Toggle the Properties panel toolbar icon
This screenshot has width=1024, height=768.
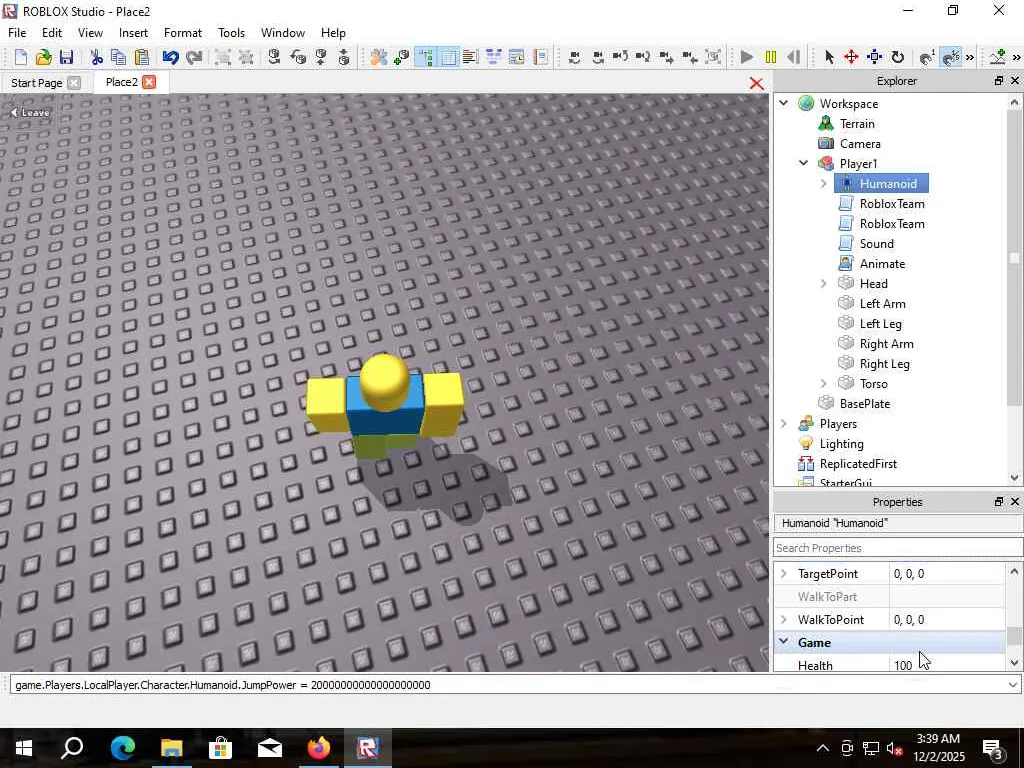[449, 57]
